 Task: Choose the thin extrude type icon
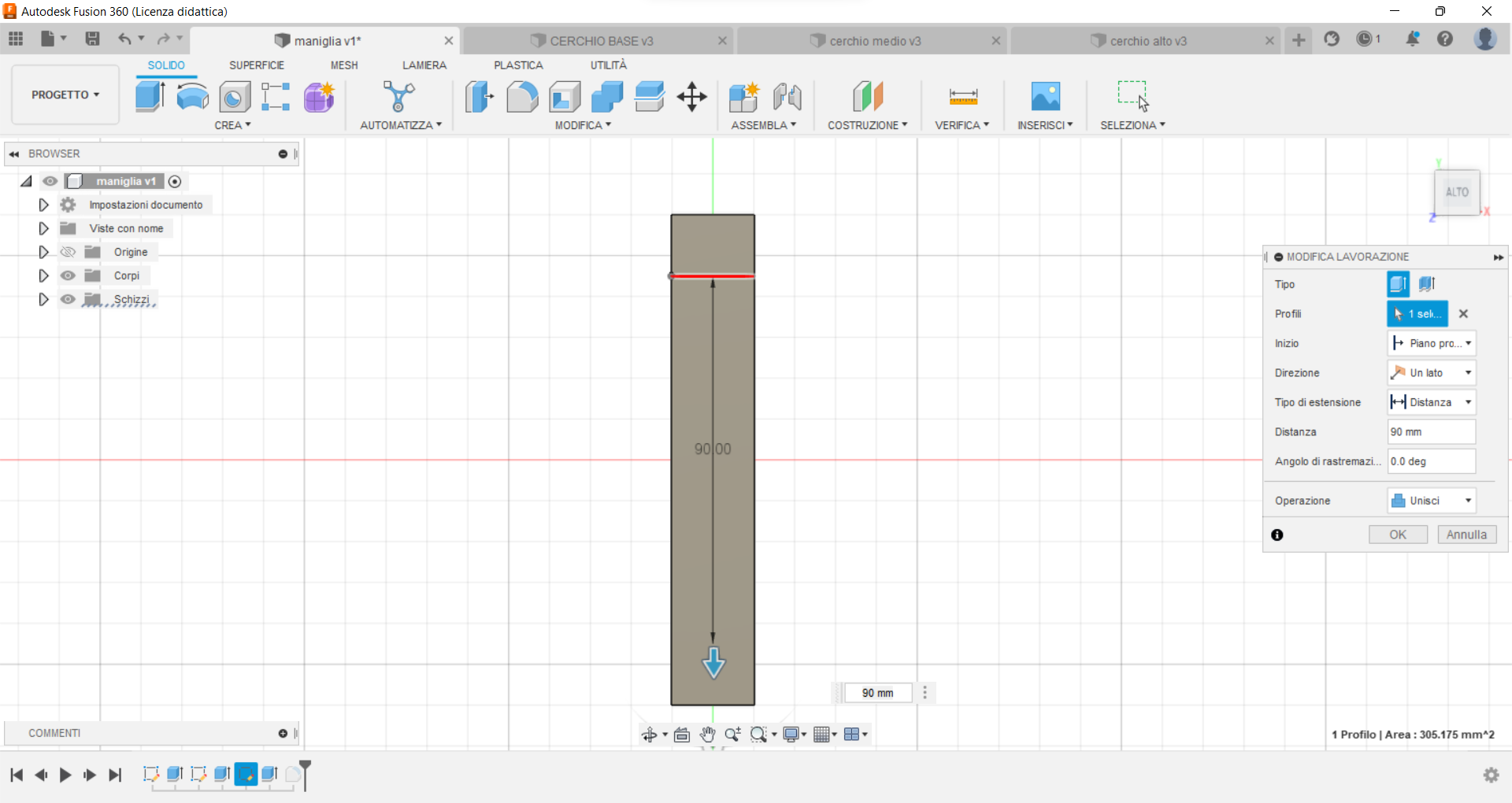click(x=1427, y=284)
